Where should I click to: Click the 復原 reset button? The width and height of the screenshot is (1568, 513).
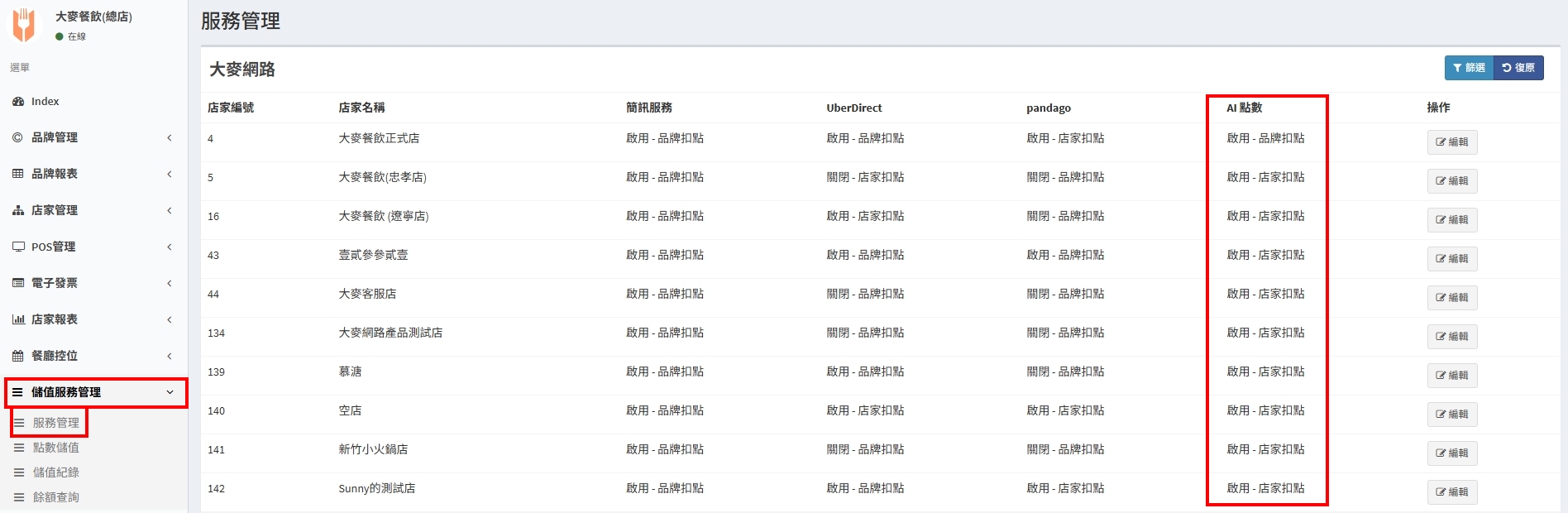click(1518, 68)
